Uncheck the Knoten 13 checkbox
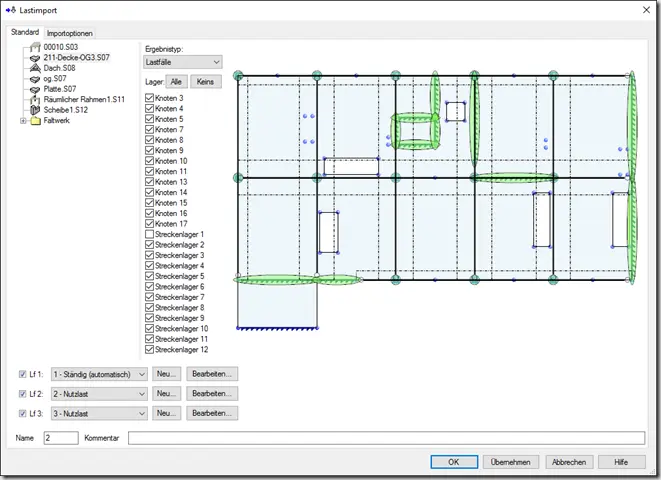661x480 pixels. pyautogui.click(x=149, y=182)
